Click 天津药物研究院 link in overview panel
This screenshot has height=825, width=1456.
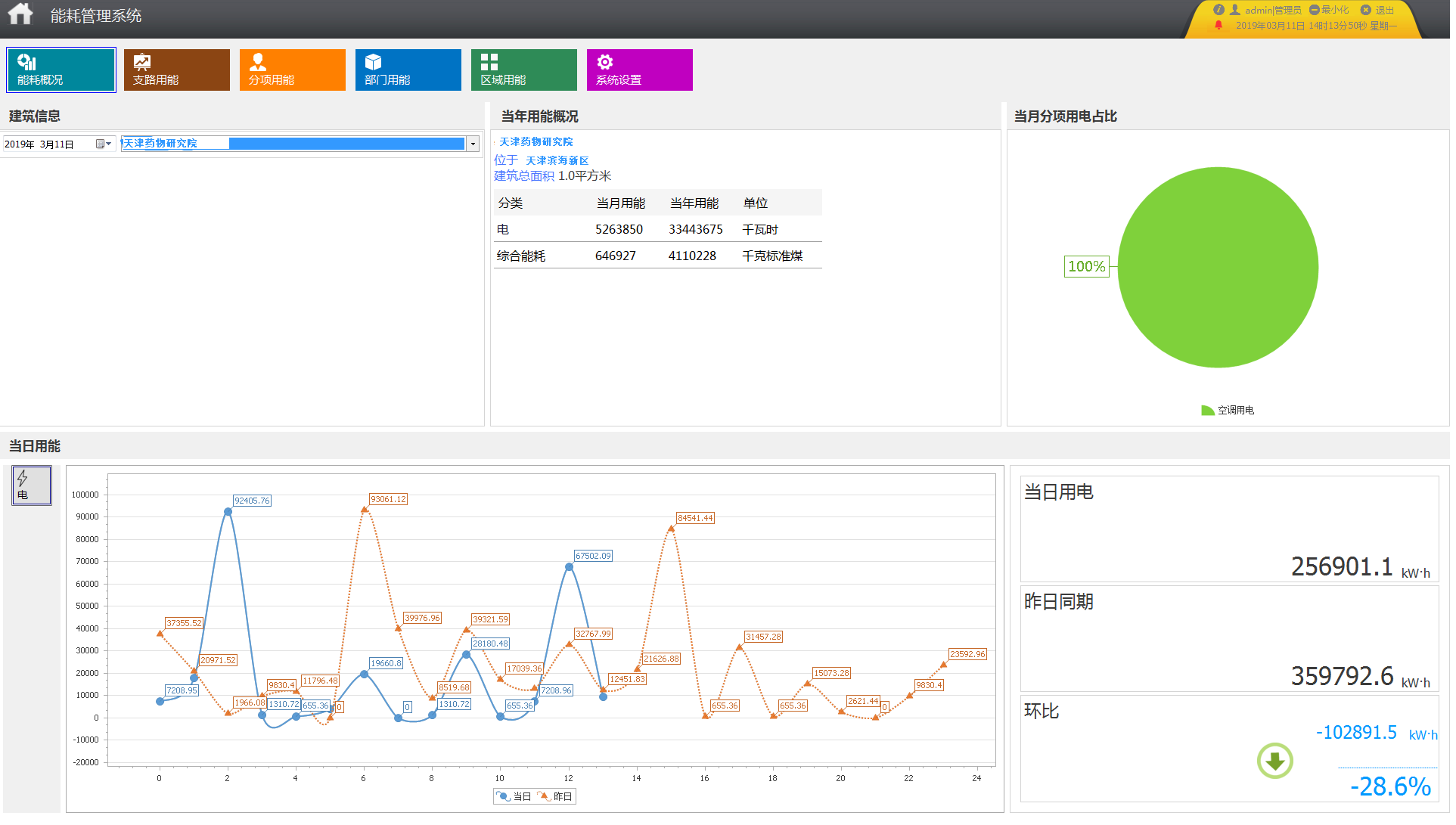[536, 141]
